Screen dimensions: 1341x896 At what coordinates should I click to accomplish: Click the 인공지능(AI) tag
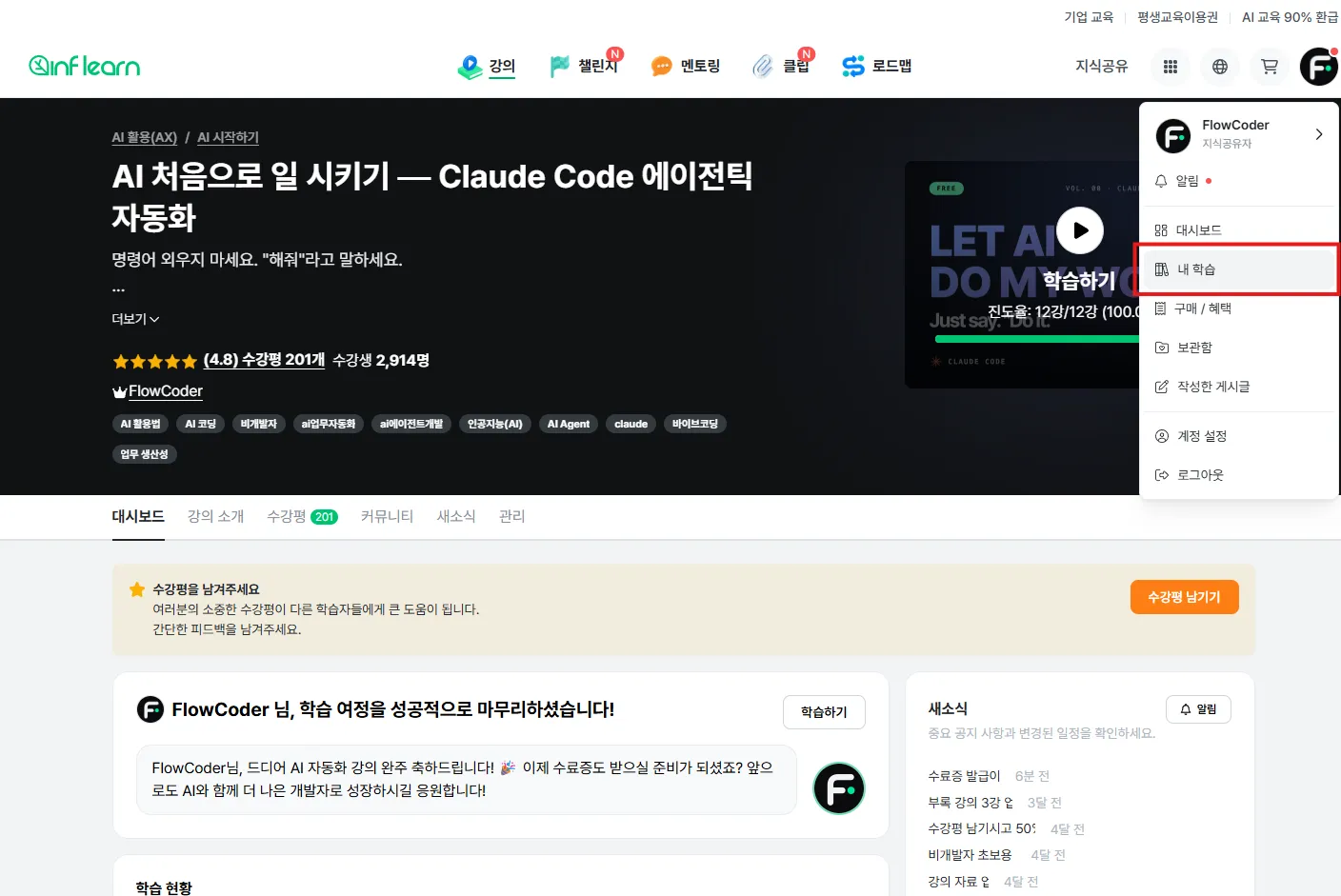pyautogui.click(x=495, y=424)
